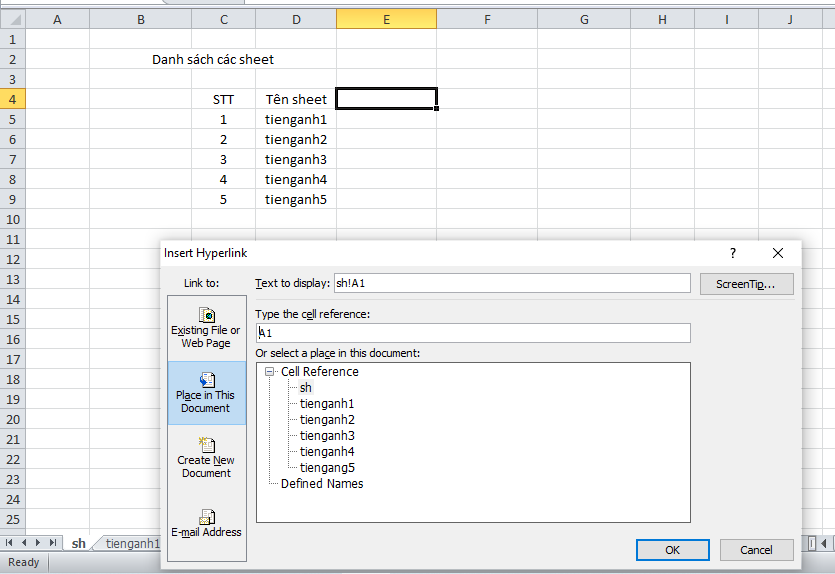Select tienganh3 in the place list
Viewport: 835px width, 574px height.
(327, 436)
